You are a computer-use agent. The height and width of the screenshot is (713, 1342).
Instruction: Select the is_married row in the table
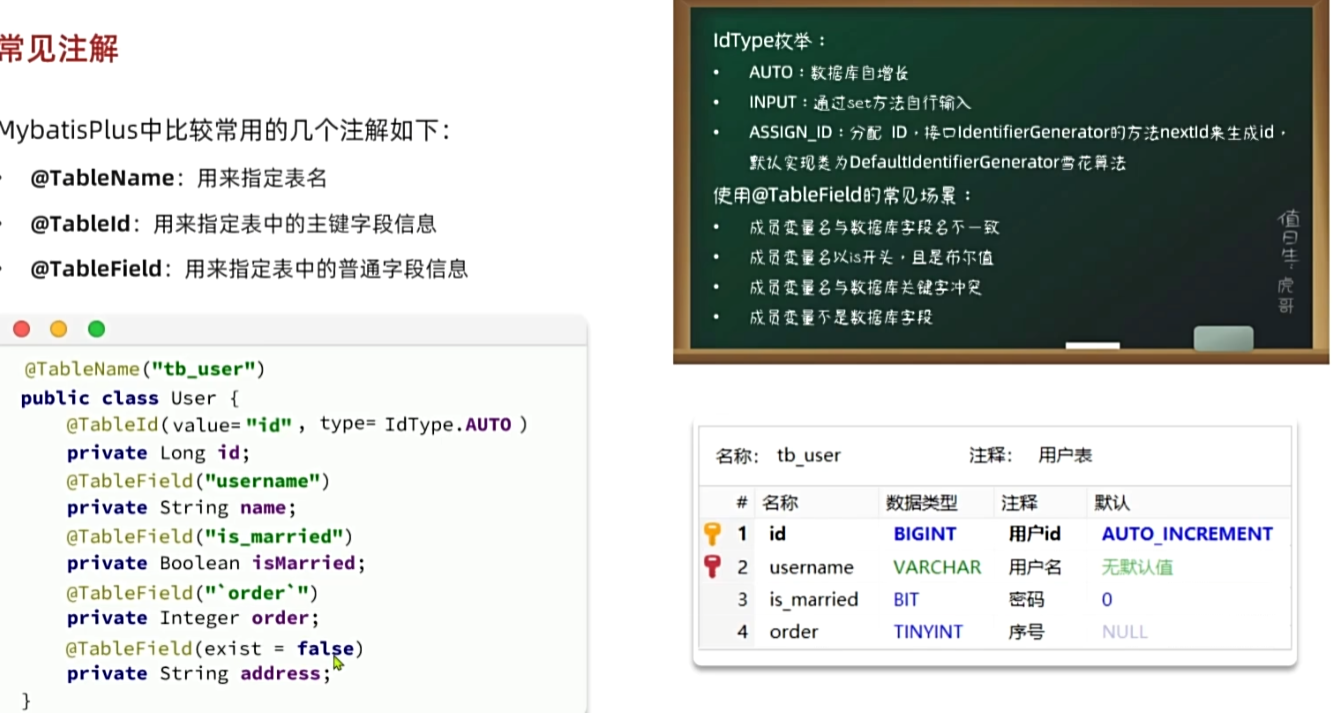(815, 599)
